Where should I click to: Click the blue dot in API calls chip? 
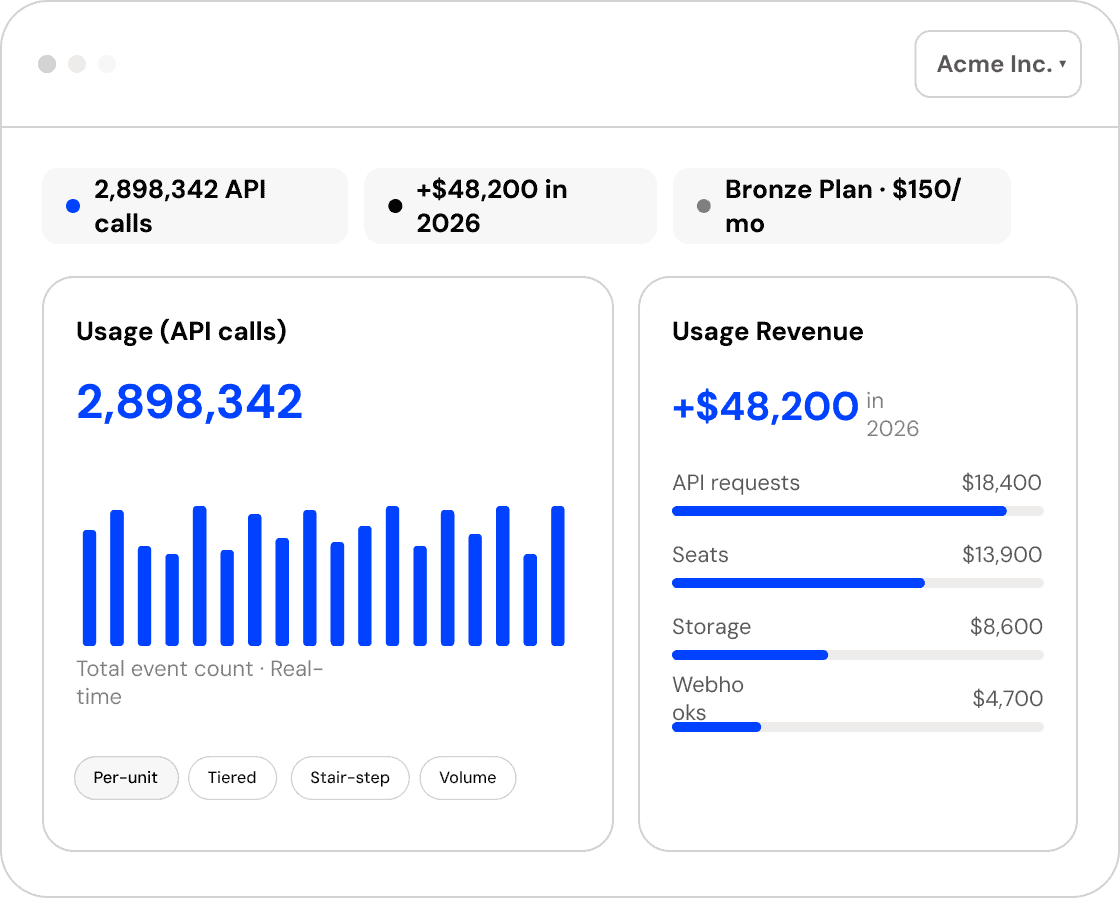click(73, 206)
